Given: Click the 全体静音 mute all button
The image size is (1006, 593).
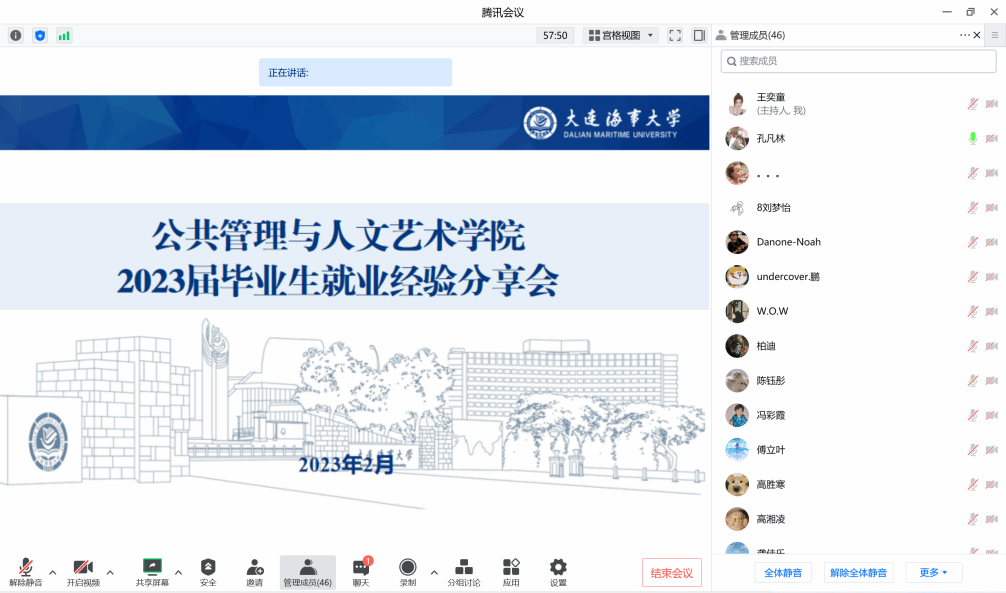Looking at the screenshot, I should pos(783,573).
